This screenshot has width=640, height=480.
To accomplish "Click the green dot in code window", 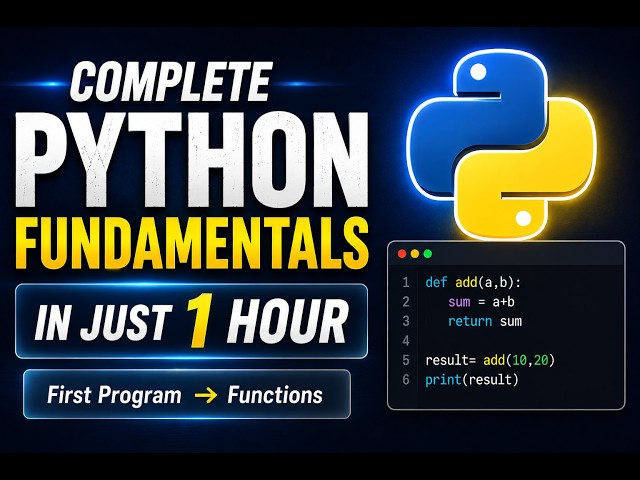I will tap(428, 254).
